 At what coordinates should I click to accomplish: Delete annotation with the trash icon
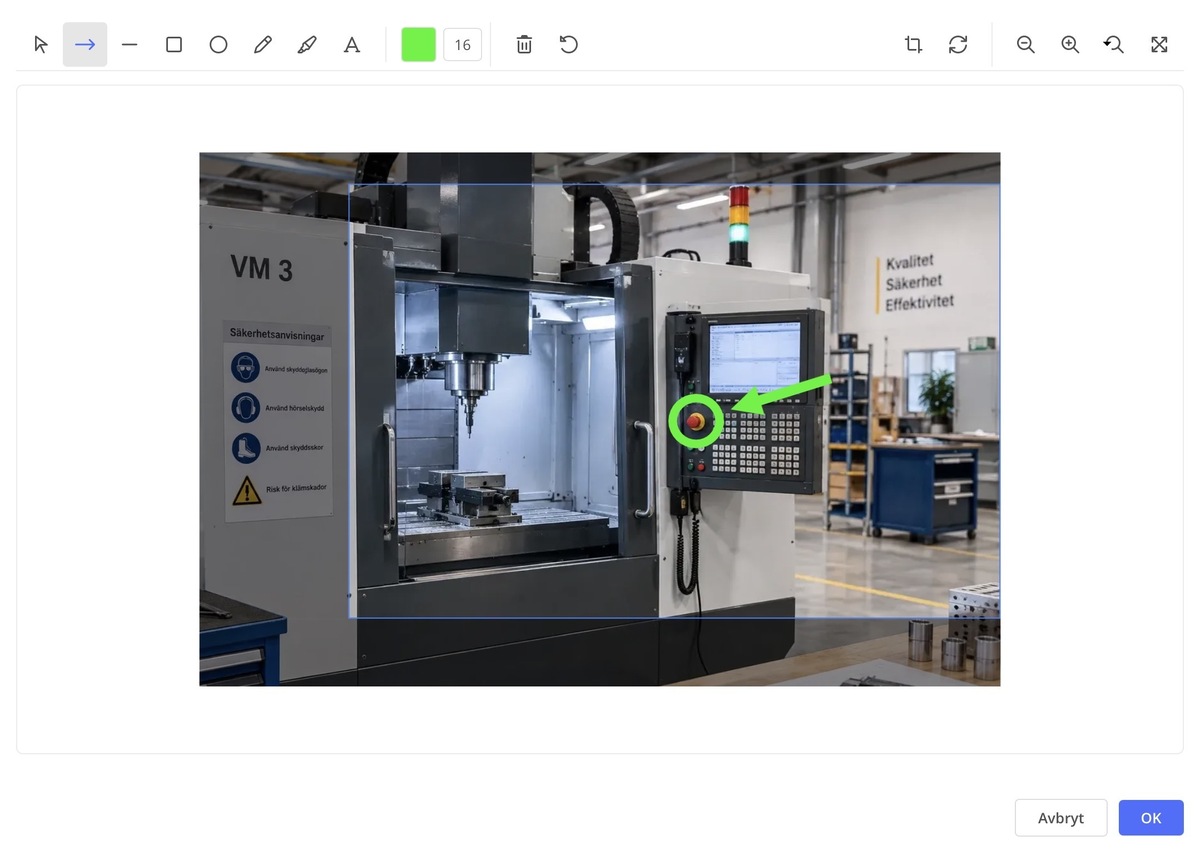pyautogui.click(x=524, y=44)
